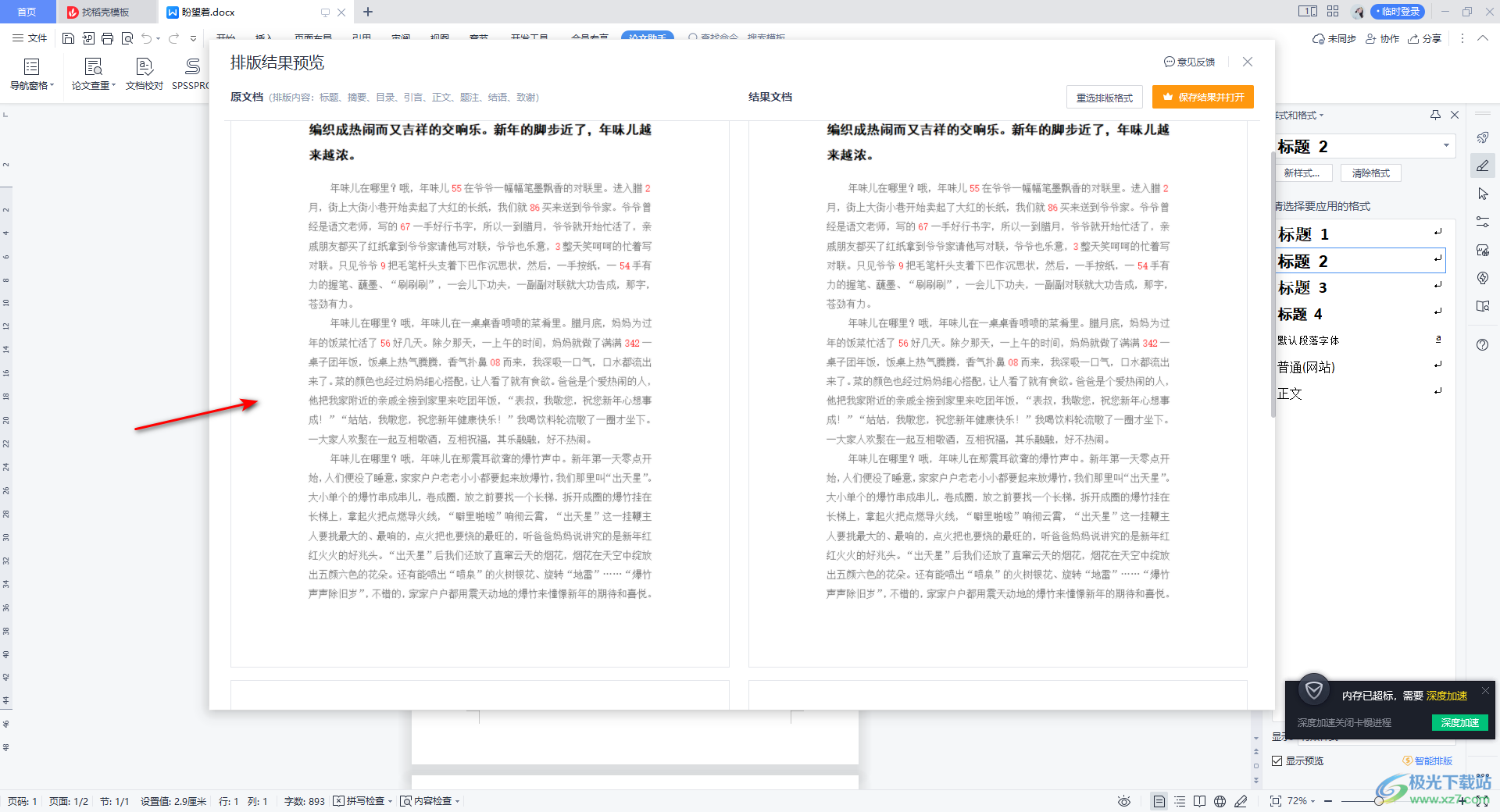Switch to outline view icon in status bar
Screen dimensions: 1500x812
[1180, 801]
